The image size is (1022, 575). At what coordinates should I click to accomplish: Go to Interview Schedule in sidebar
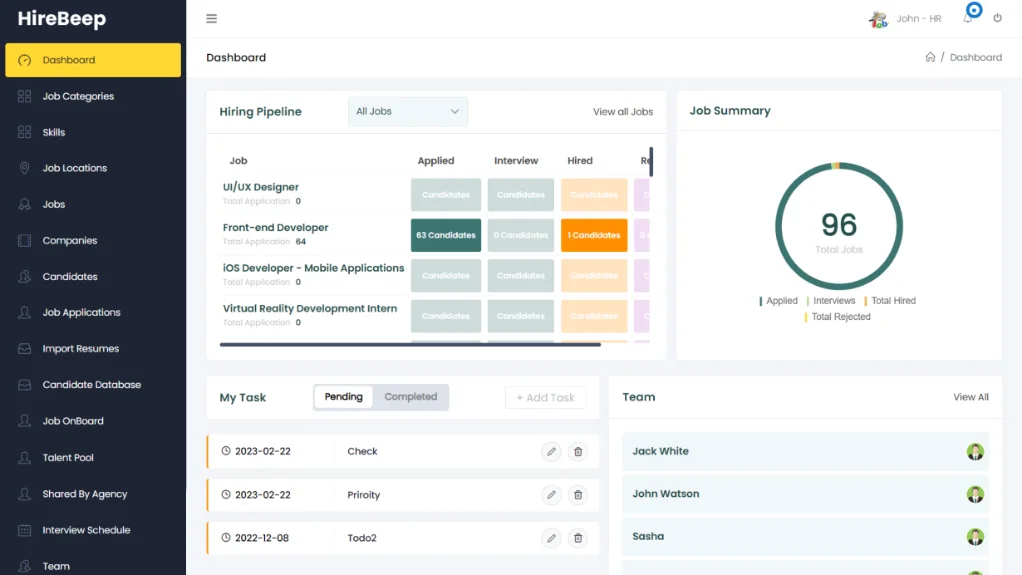pyautogui.click(x=86, y=530)
